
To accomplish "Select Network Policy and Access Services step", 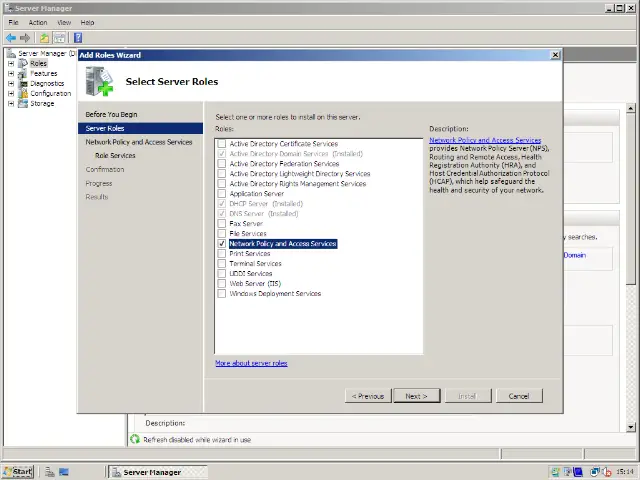I will 139,142.
